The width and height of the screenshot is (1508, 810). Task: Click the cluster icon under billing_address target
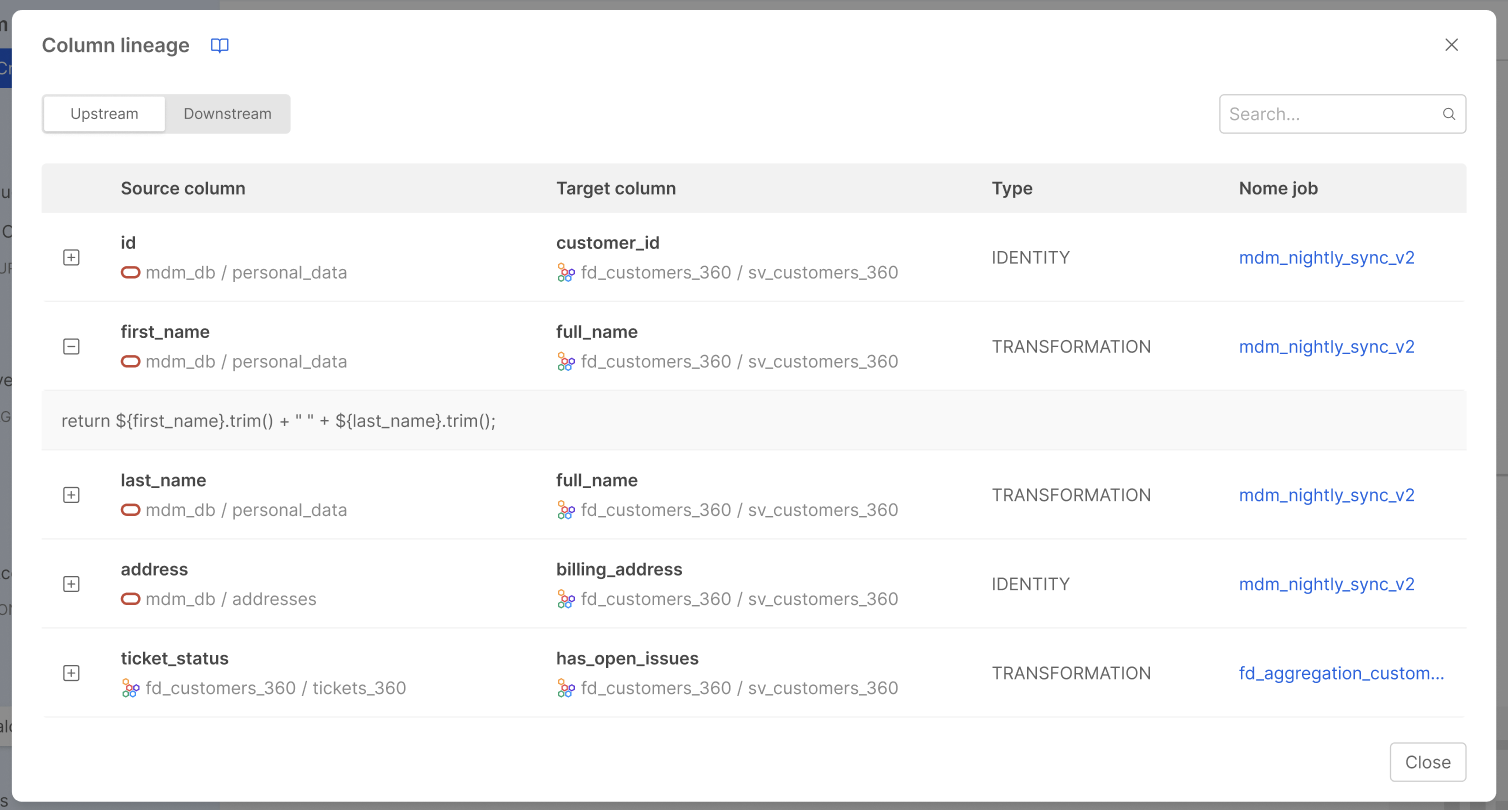[x=565, y=600]
